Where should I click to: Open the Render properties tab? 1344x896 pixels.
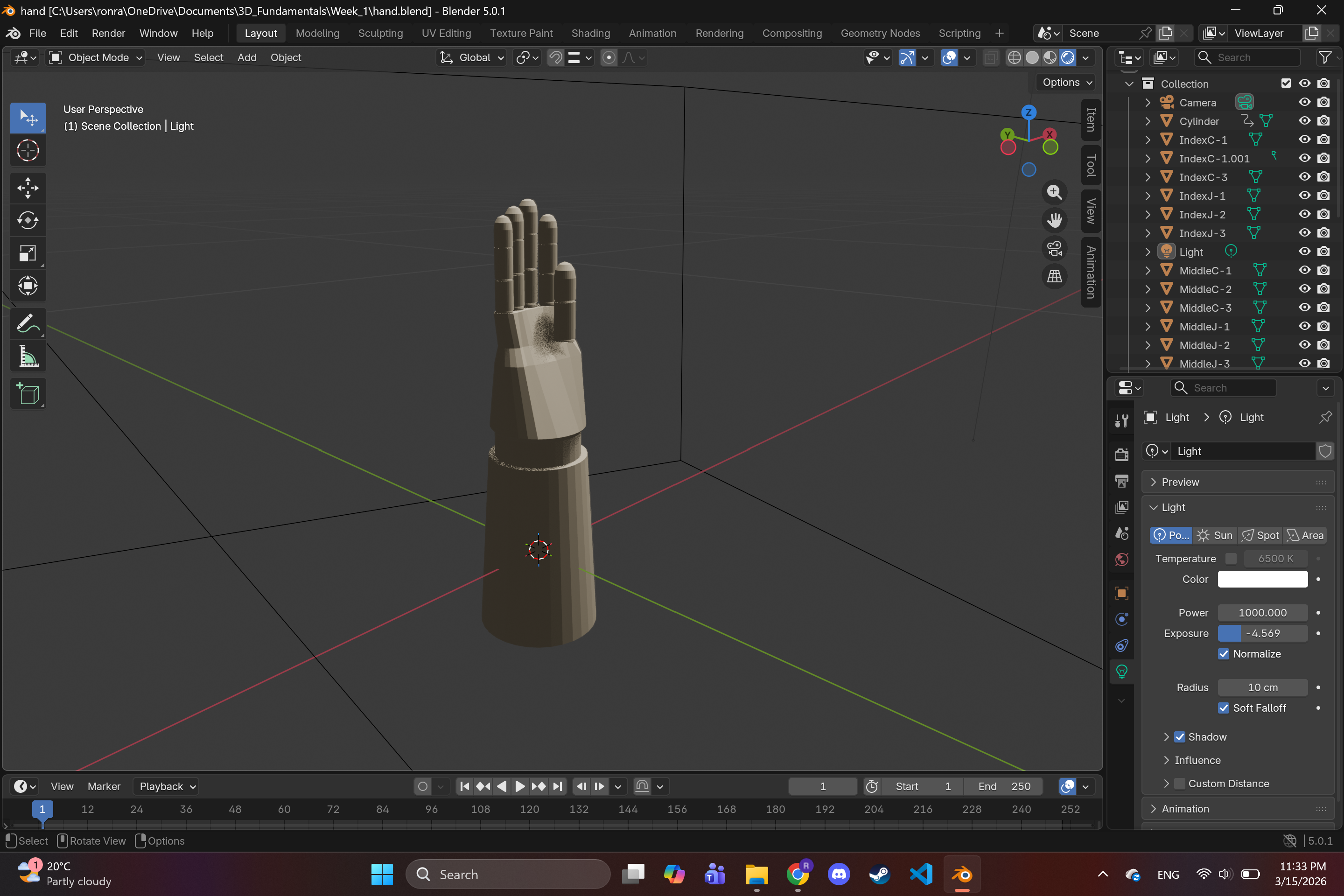pyautogui.click(x=1122, y=454)
